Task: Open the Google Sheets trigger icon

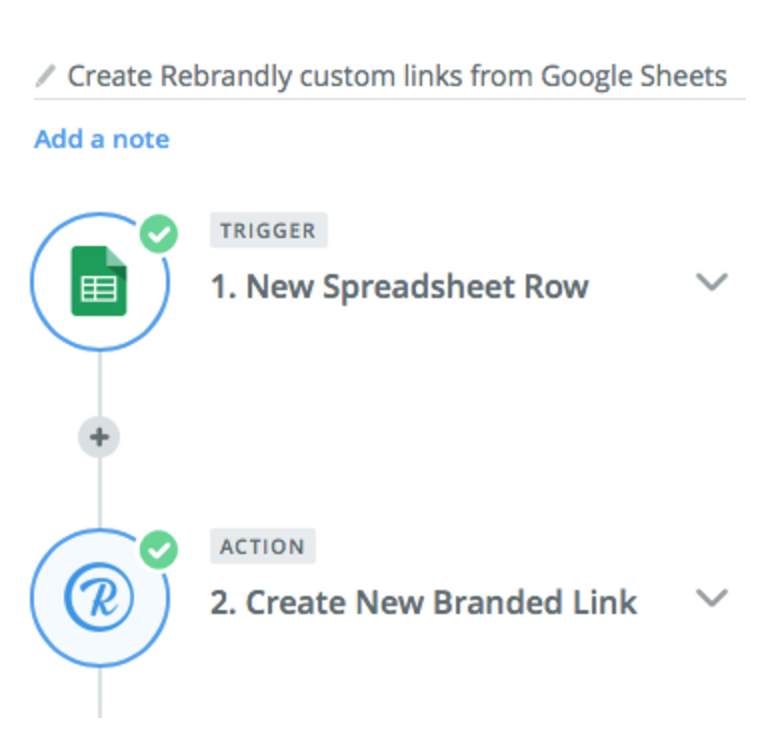Action: point(99,281)
